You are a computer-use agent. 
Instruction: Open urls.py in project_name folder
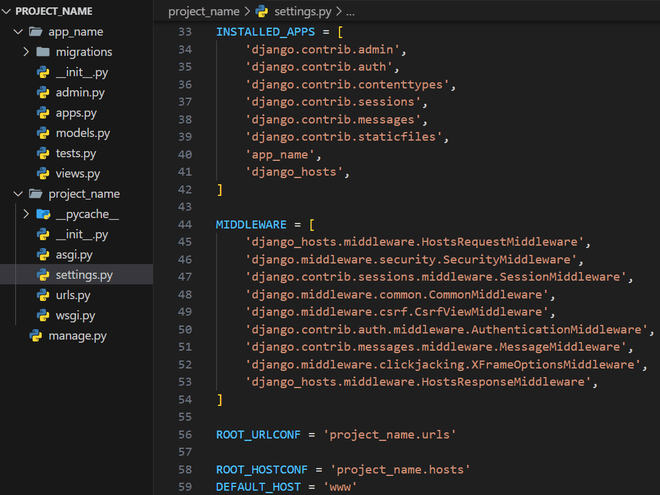72,295
